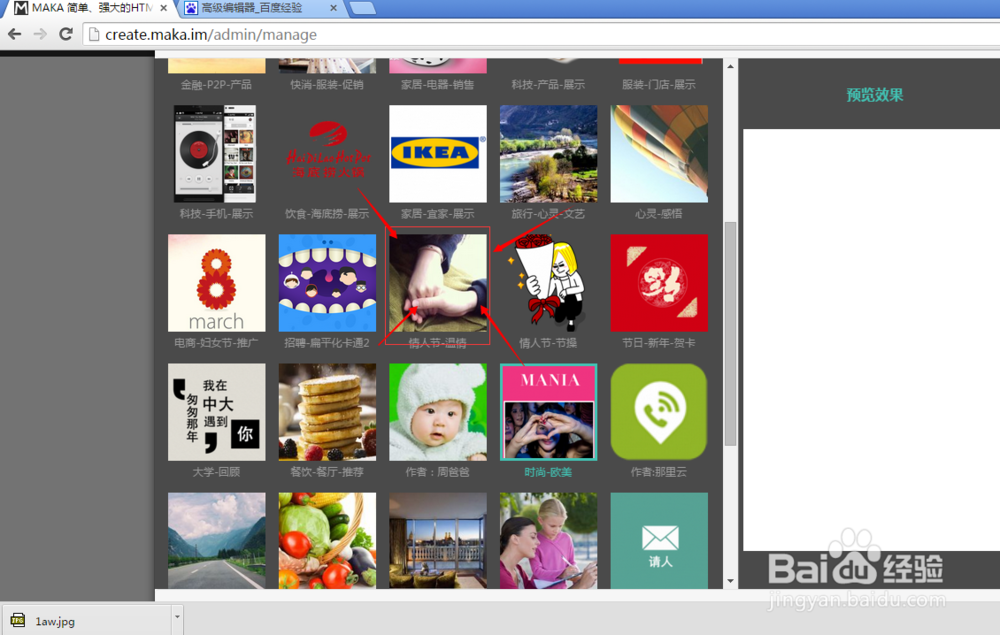Image resolution: width=1000 pixels, height=635 pixels.
Task: Select the red 节日-新年-贺卡 template
Action: point(659,283)
